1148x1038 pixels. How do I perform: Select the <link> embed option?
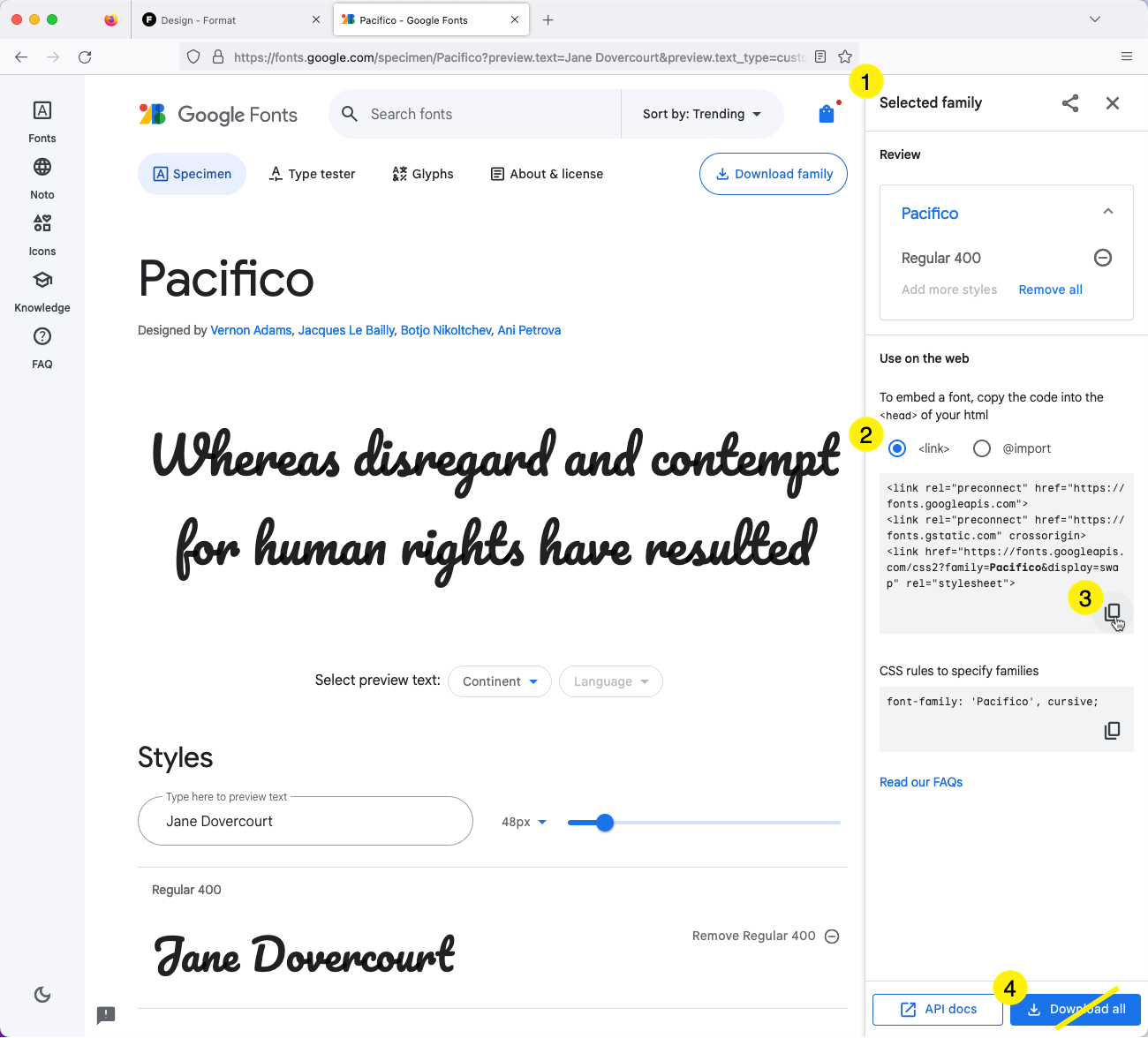click(897, 448)
